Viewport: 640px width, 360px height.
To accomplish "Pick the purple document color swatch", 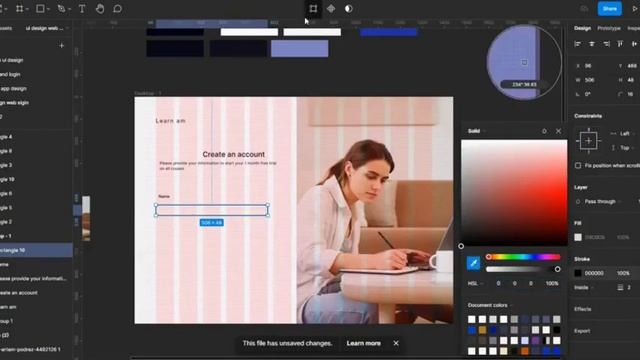I will [536, 340].
